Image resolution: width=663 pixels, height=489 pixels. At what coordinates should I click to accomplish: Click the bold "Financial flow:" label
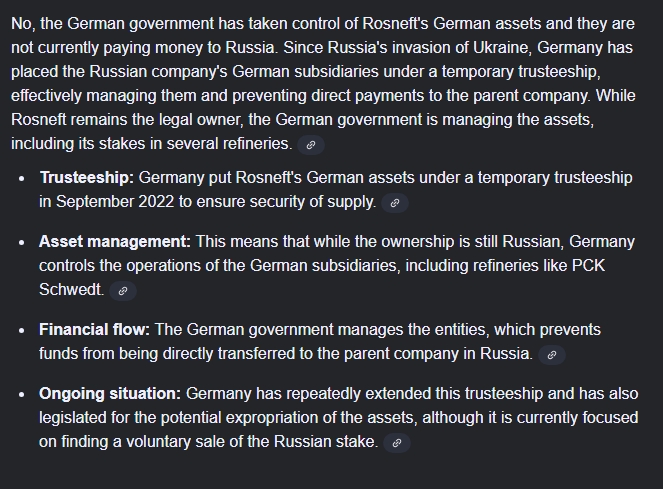coord(95,330)
